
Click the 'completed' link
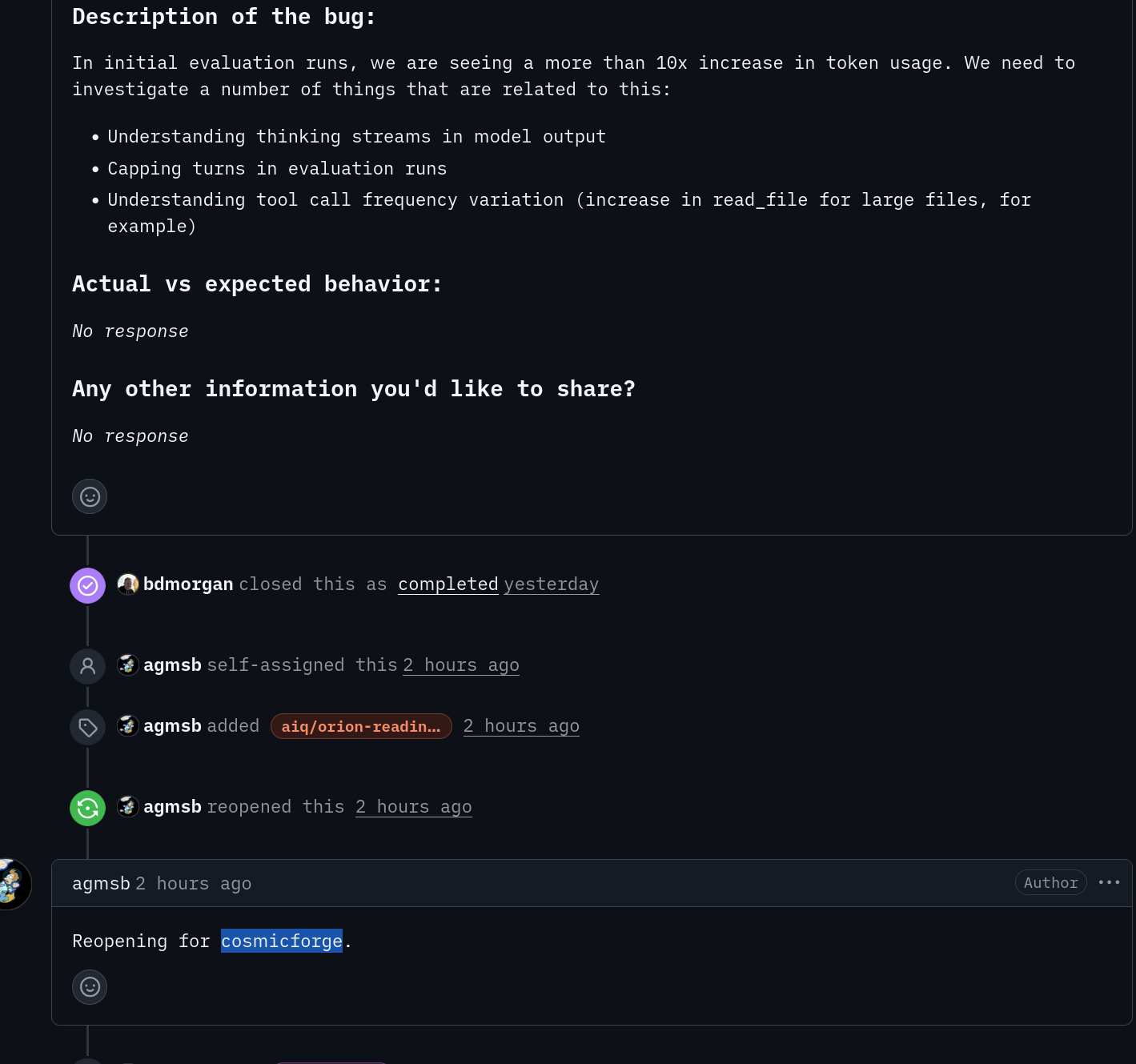(448, 584)
